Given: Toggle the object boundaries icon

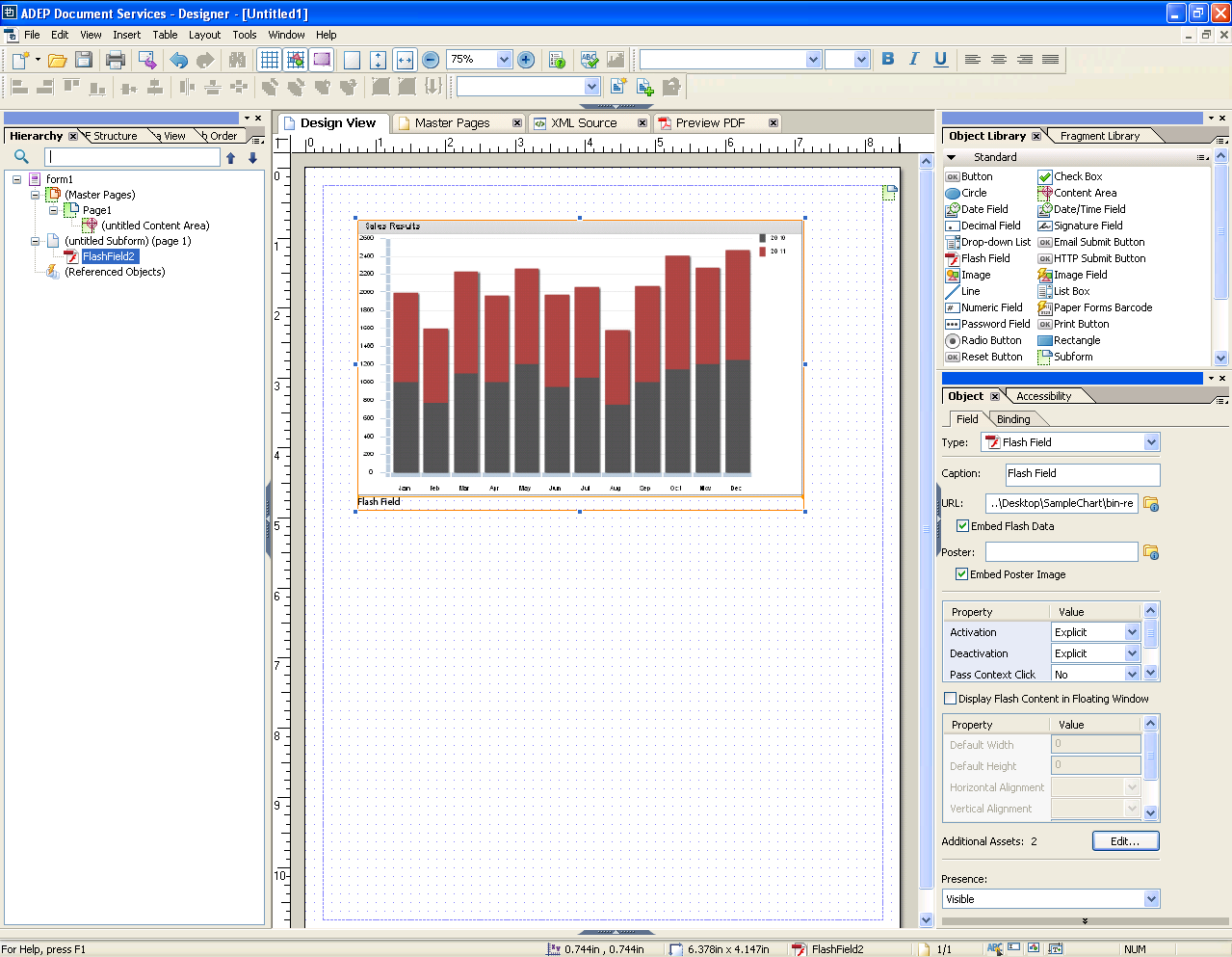Looking at the screenshot, I should [322, 60].
